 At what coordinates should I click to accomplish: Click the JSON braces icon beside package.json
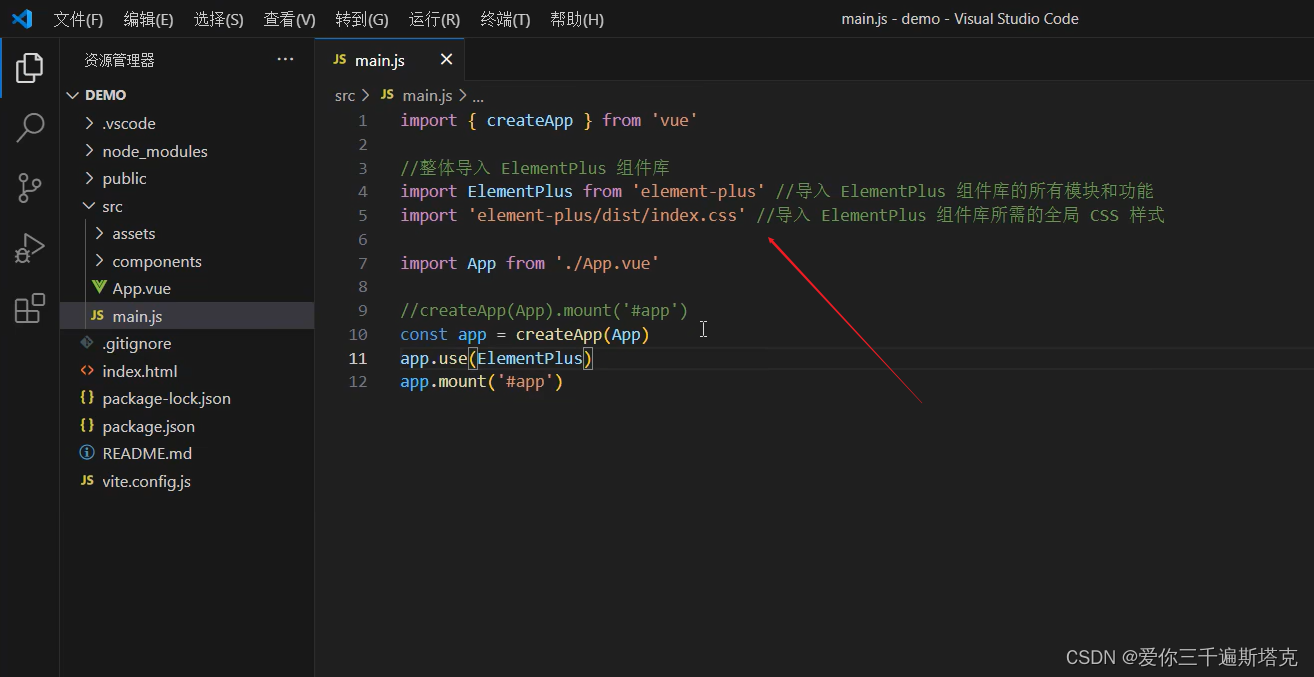pos(87,426)
